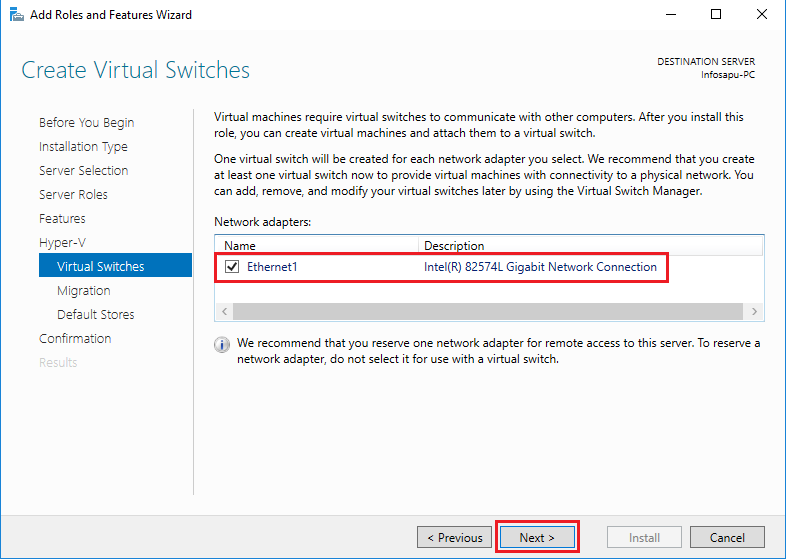Select Server Selection in the sidebar
The width and height of the screenshot is (786, 559).
[x=84, y=170]
